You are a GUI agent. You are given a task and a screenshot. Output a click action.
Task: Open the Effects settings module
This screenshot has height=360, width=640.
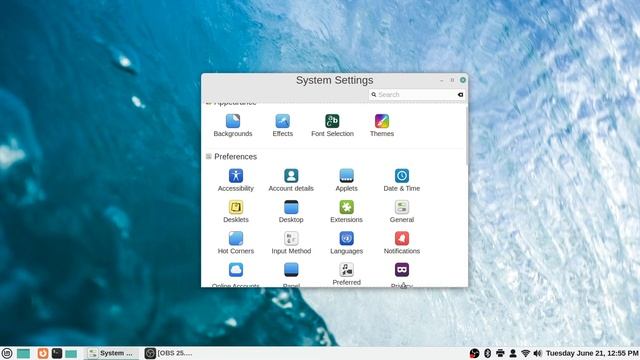click(x=282, y=125)
